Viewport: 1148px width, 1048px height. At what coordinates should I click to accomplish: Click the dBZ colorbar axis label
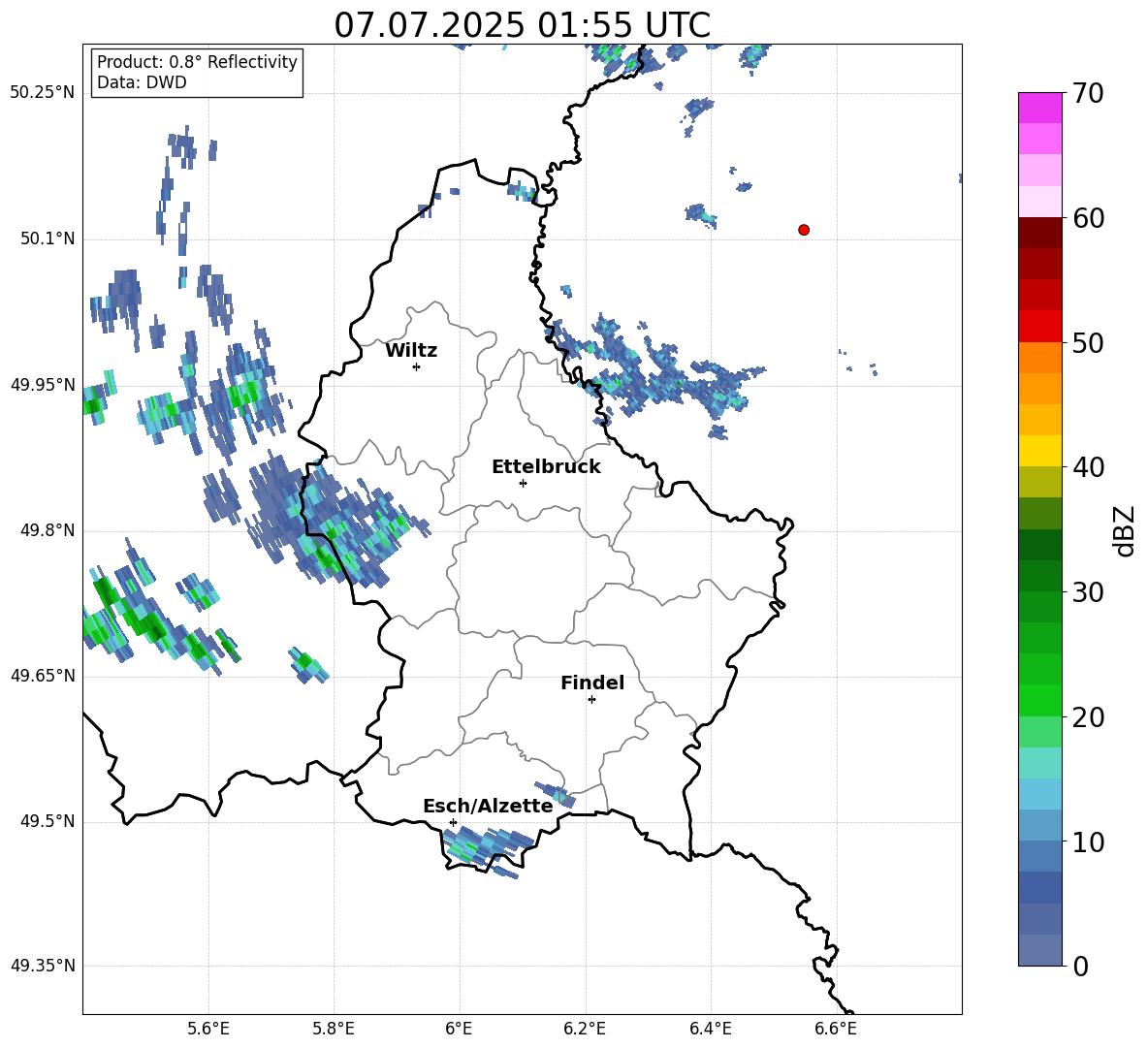pyautogui.click(x=1126, y=530)
